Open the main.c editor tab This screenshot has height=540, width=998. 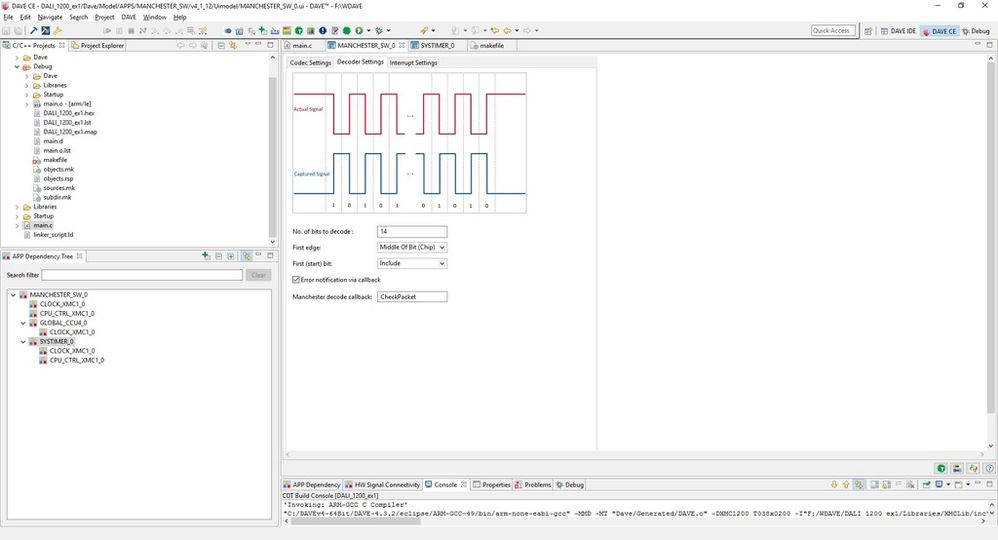pos(302,45)
